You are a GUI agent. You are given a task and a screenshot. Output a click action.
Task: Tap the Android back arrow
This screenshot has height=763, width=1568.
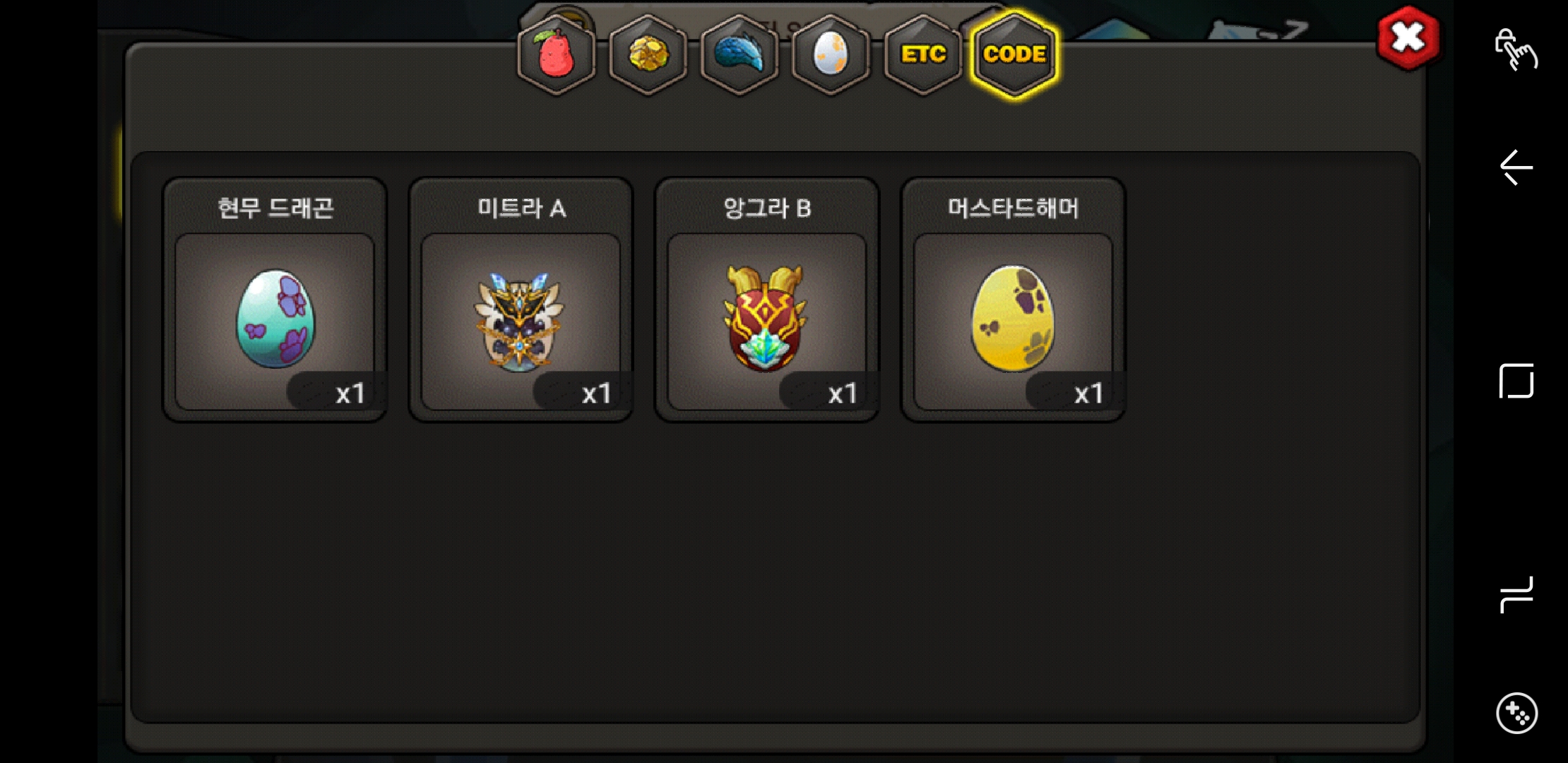(1516, 168)
